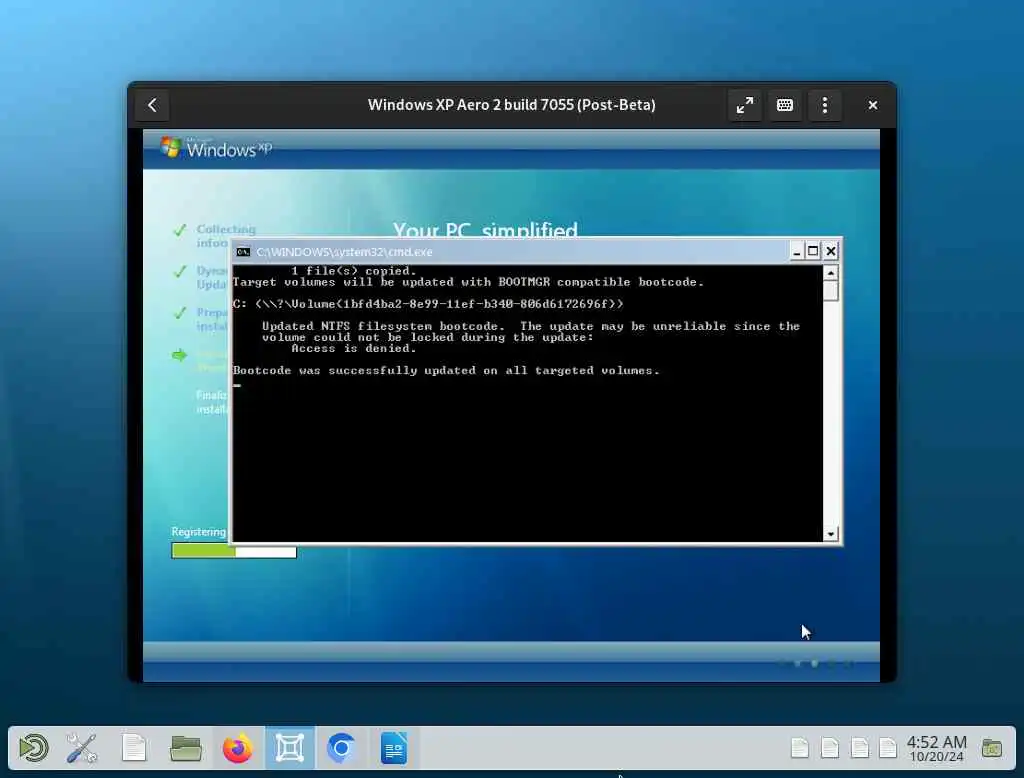This screenshot has height=778, width=1024.
Task: Open the blank document icon in taskbar
Action: 134,748
